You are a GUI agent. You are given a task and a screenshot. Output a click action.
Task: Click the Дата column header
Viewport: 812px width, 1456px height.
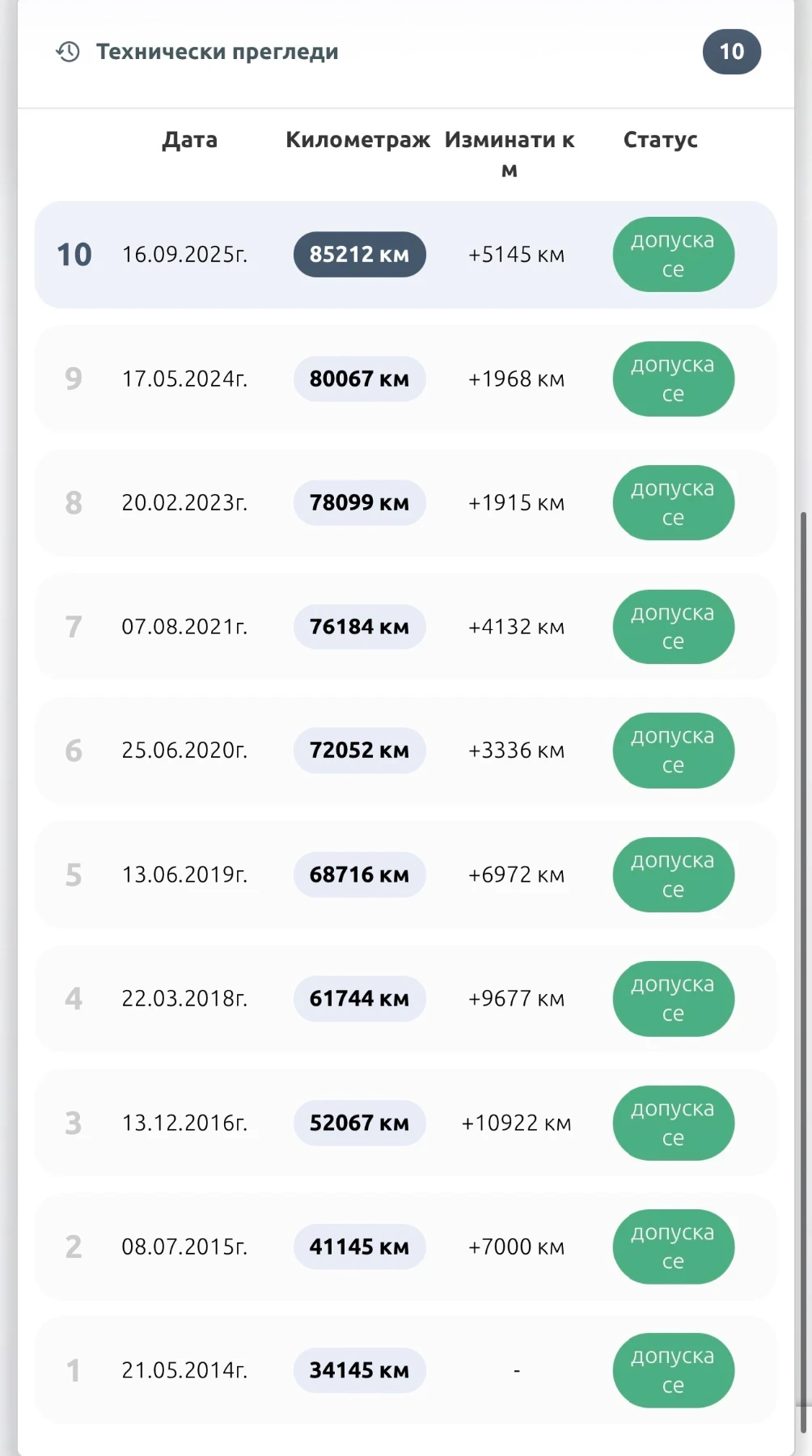click(x=190, y=140)
